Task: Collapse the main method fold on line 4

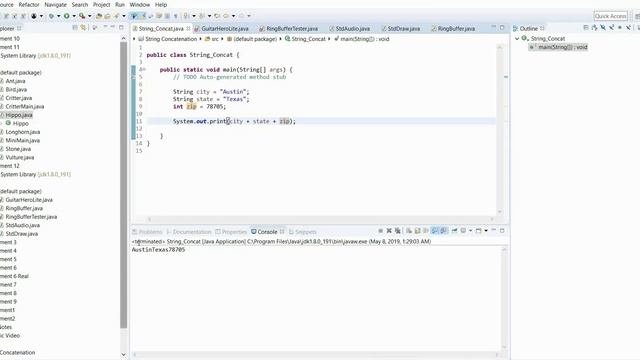Action: pyautogui.click(x=144, y=70)
